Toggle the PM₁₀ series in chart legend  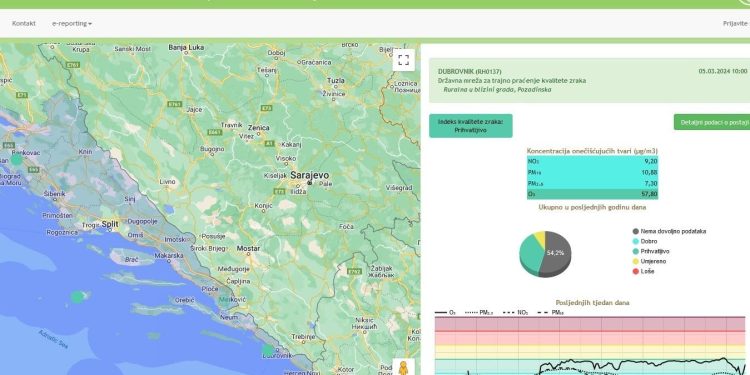coord(551,312)
